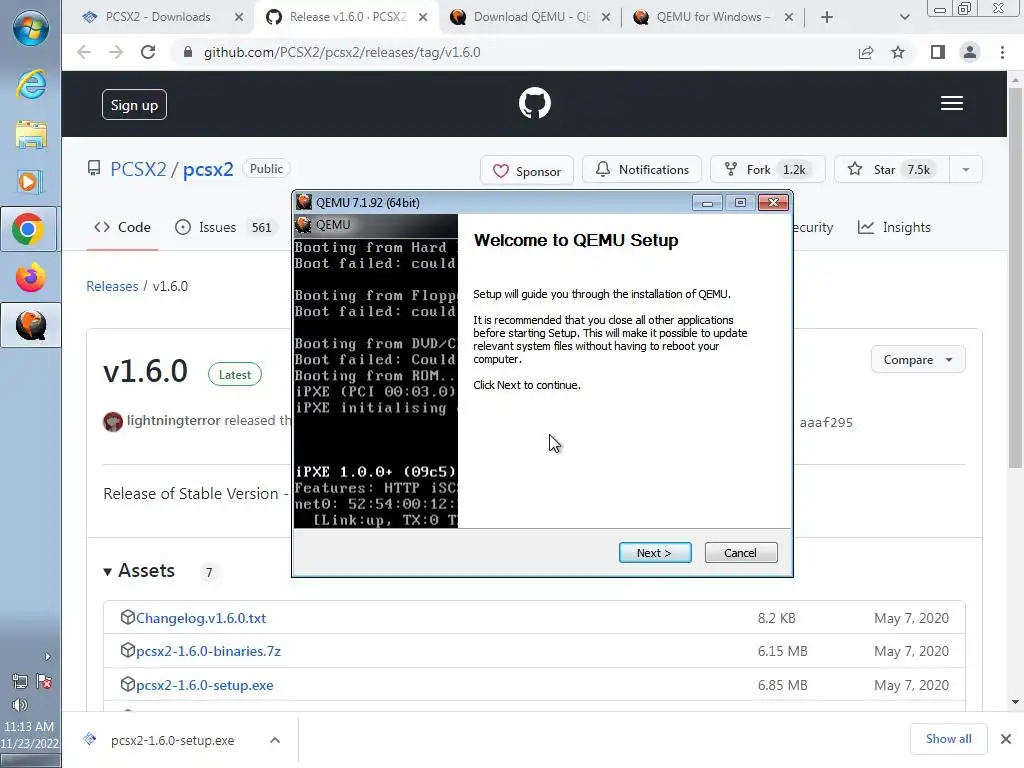Click the GitHub Octocat logo

[x=534, y=103]
